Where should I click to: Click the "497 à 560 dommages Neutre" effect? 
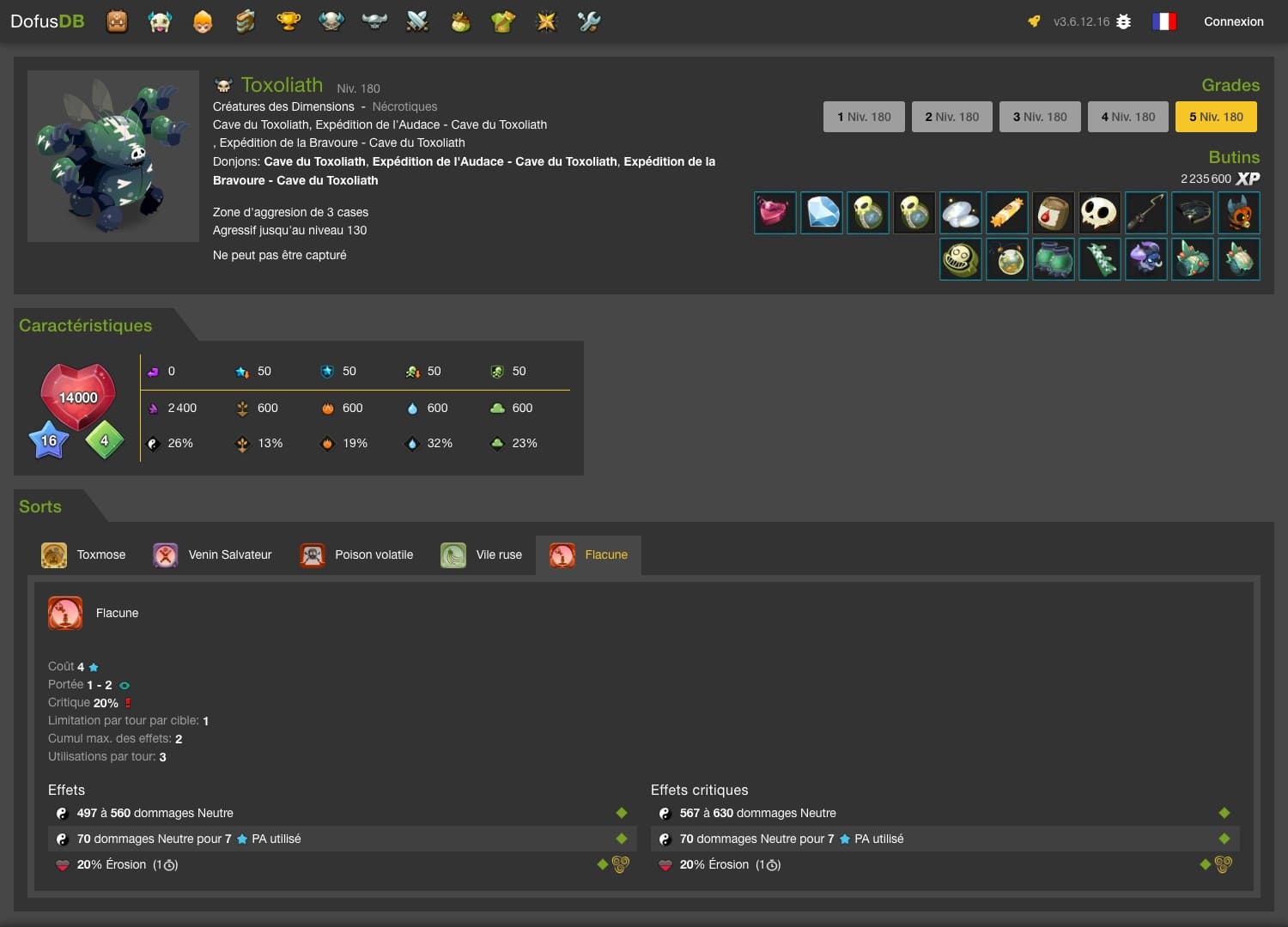tap(155, 813)
